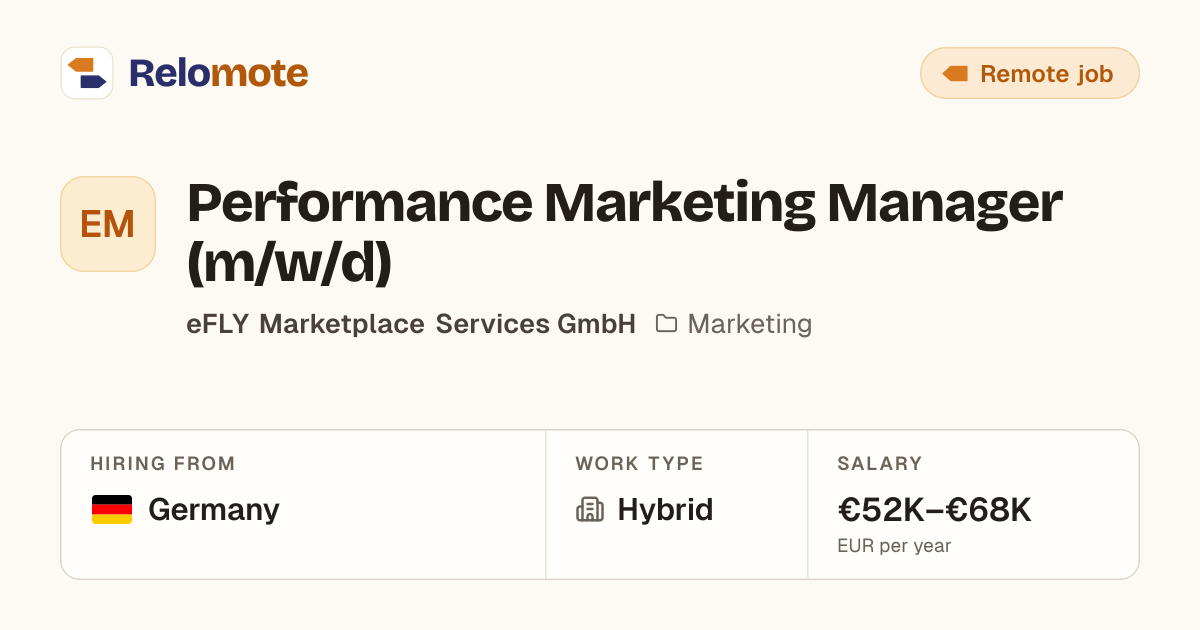Click the EUR per year text
1200x630 pixels.
click(894, 546)
